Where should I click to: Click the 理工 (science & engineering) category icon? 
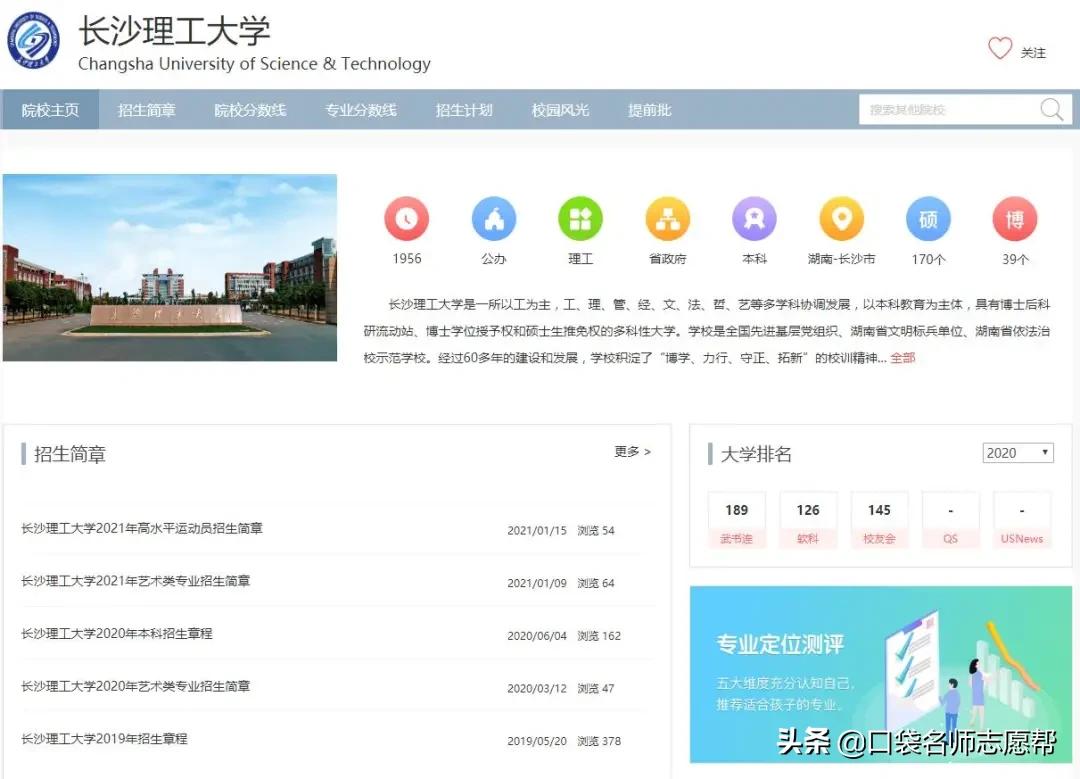click(580, 218)
